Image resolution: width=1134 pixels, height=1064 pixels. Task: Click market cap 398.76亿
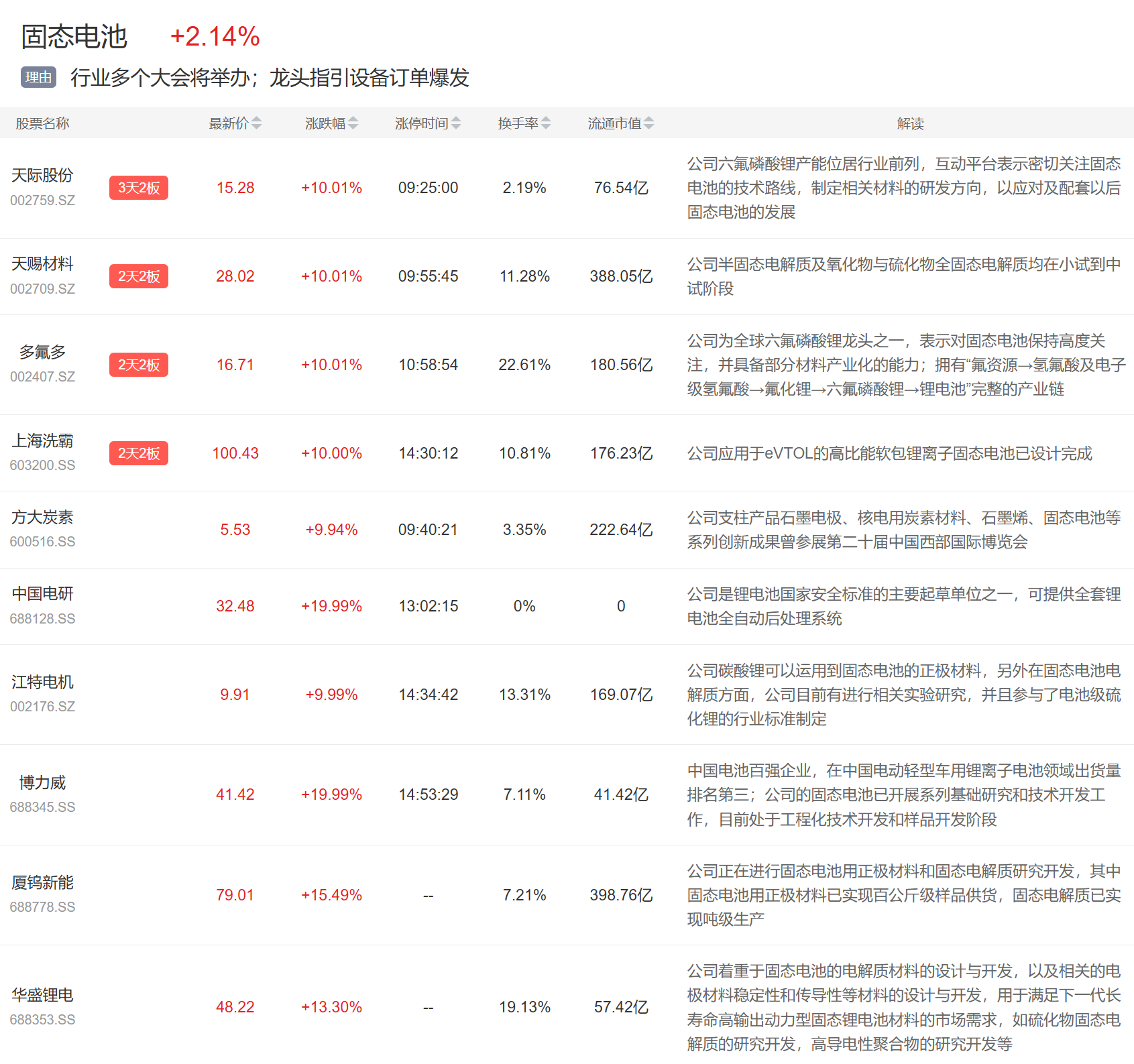pos(621,895)
